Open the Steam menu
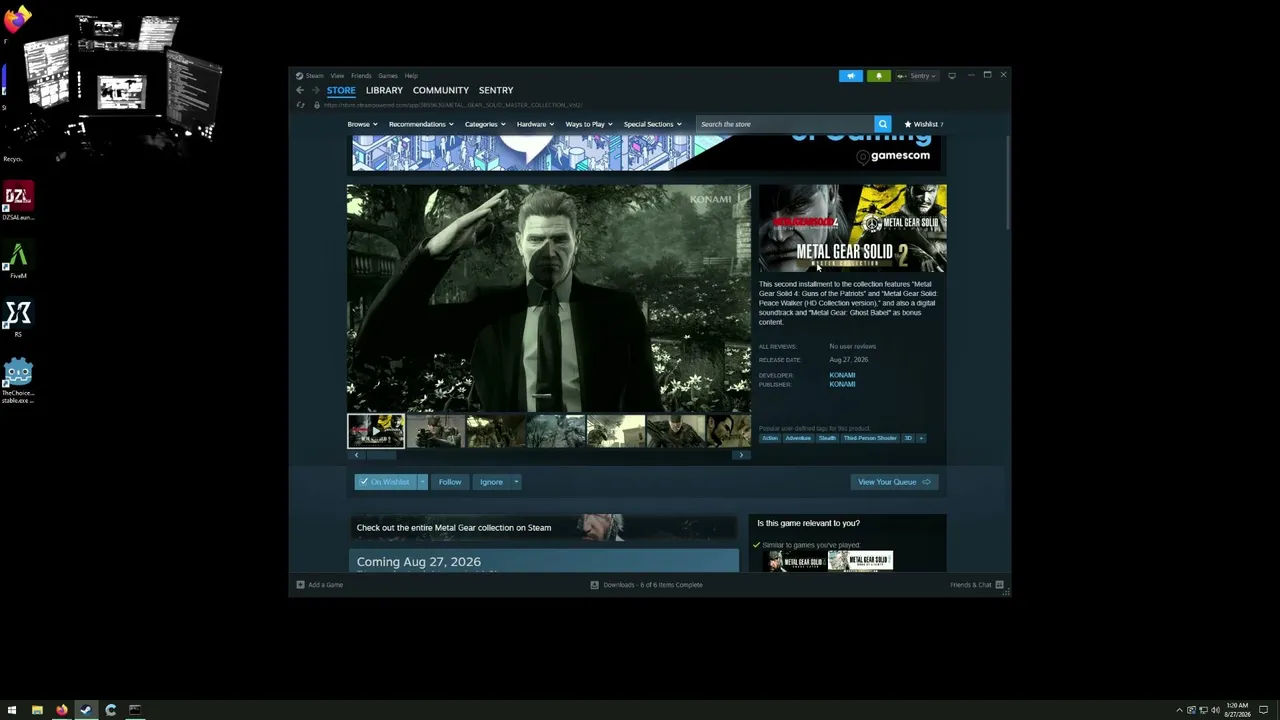Image resolution: width=1280 pixels, height=720 pixels. (x=315, y=76)
